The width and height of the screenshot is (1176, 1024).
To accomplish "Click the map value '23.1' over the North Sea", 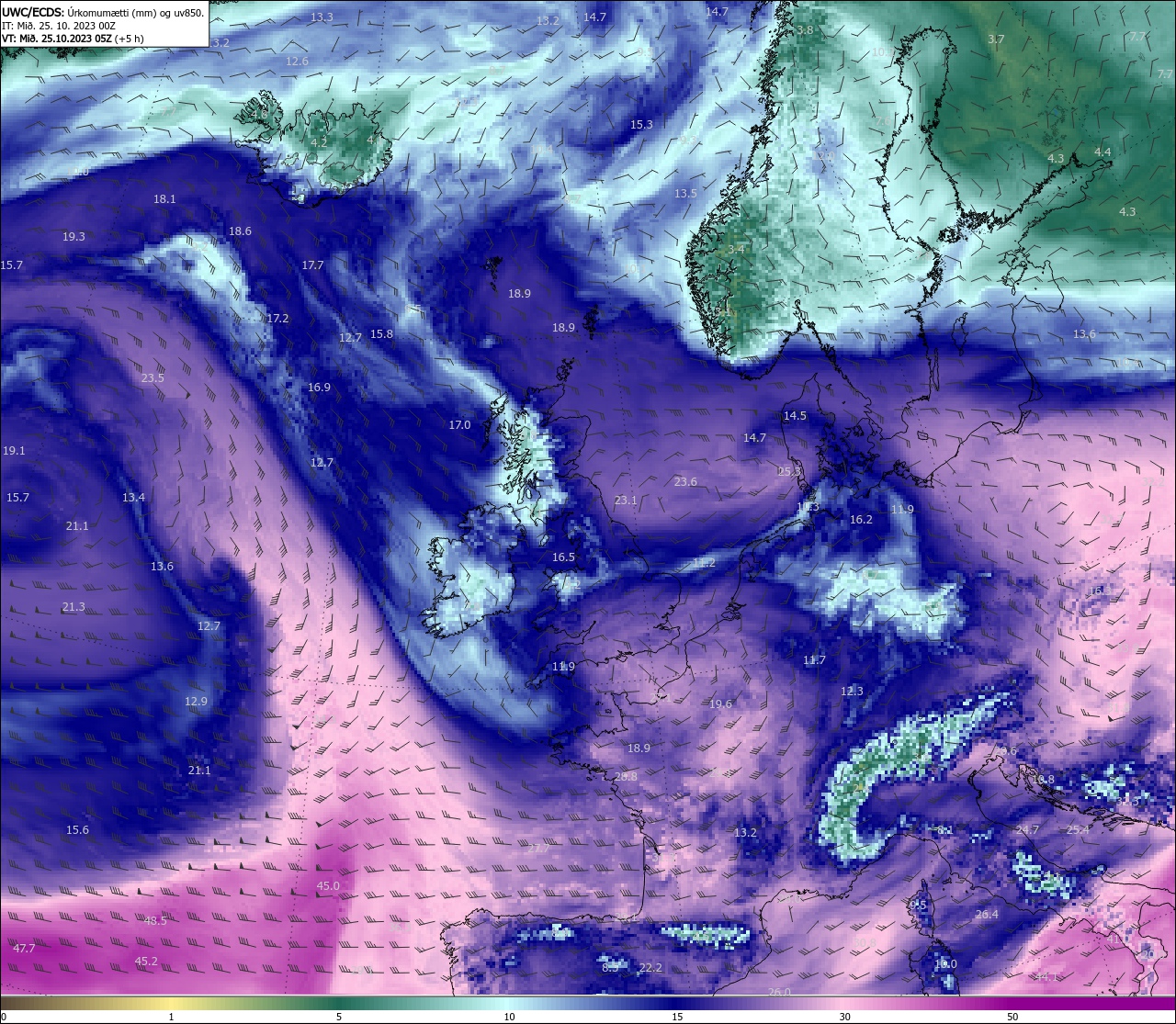I will click(626, 501).
